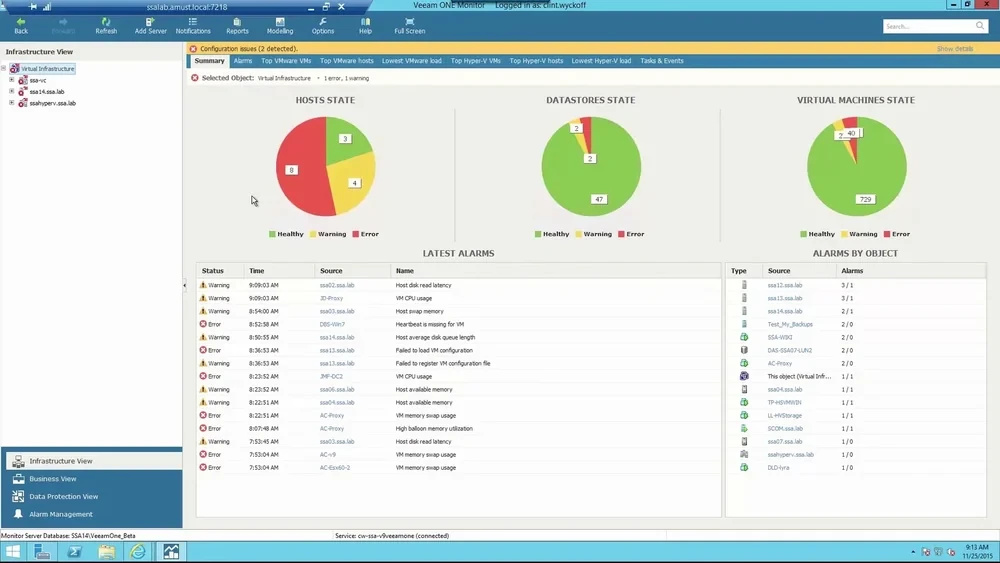The width and height of the screenshot is (1000, 563).
Task: Open the JMF-DC2 alarm source link
Action: click(332, 377)
